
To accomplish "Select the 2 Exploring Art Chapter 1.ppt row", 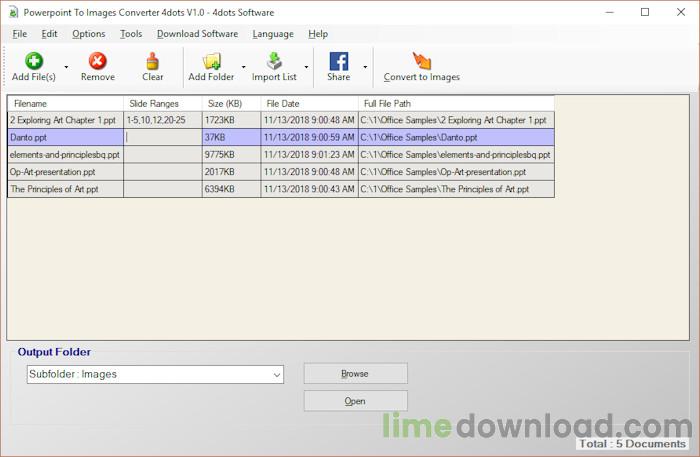I will pos(281,120).
